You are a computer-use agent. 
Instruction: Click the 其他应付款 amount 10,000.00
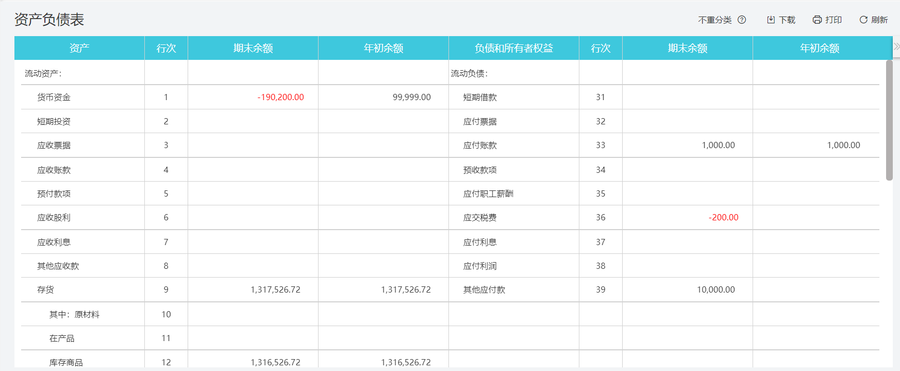(x=716, y=290)
